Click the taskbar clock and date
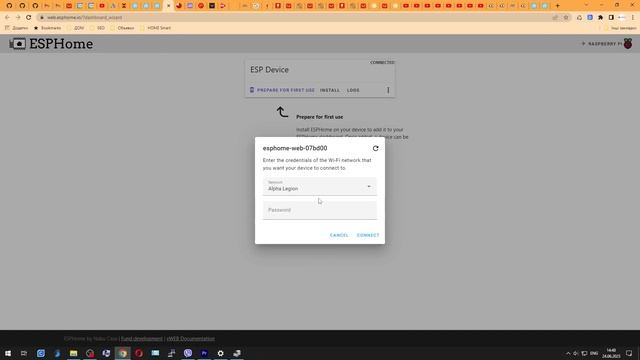The width and height of the screenshot is (640, 360). [x=611, y=353]
